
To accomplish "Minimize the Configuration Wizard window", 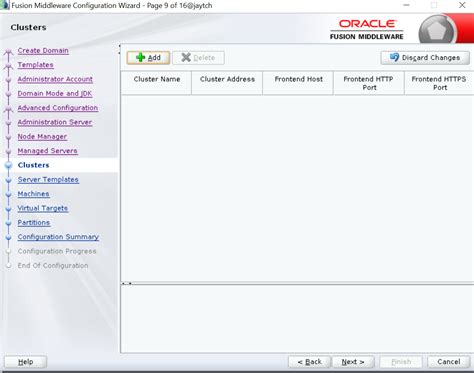I will tap(406, 5).
